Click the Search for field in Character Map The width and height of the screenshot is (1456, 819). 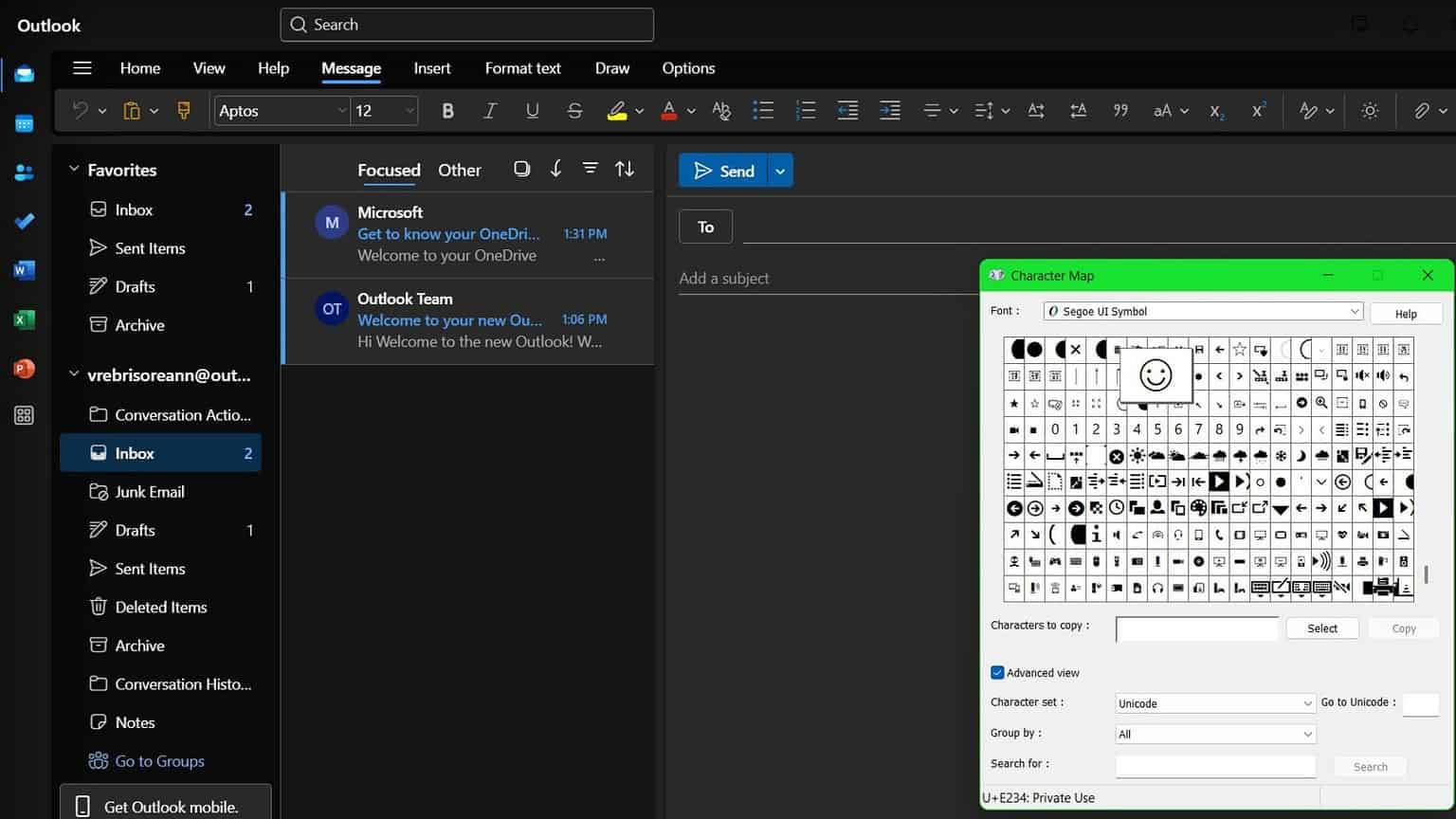tap(1215, 765)
